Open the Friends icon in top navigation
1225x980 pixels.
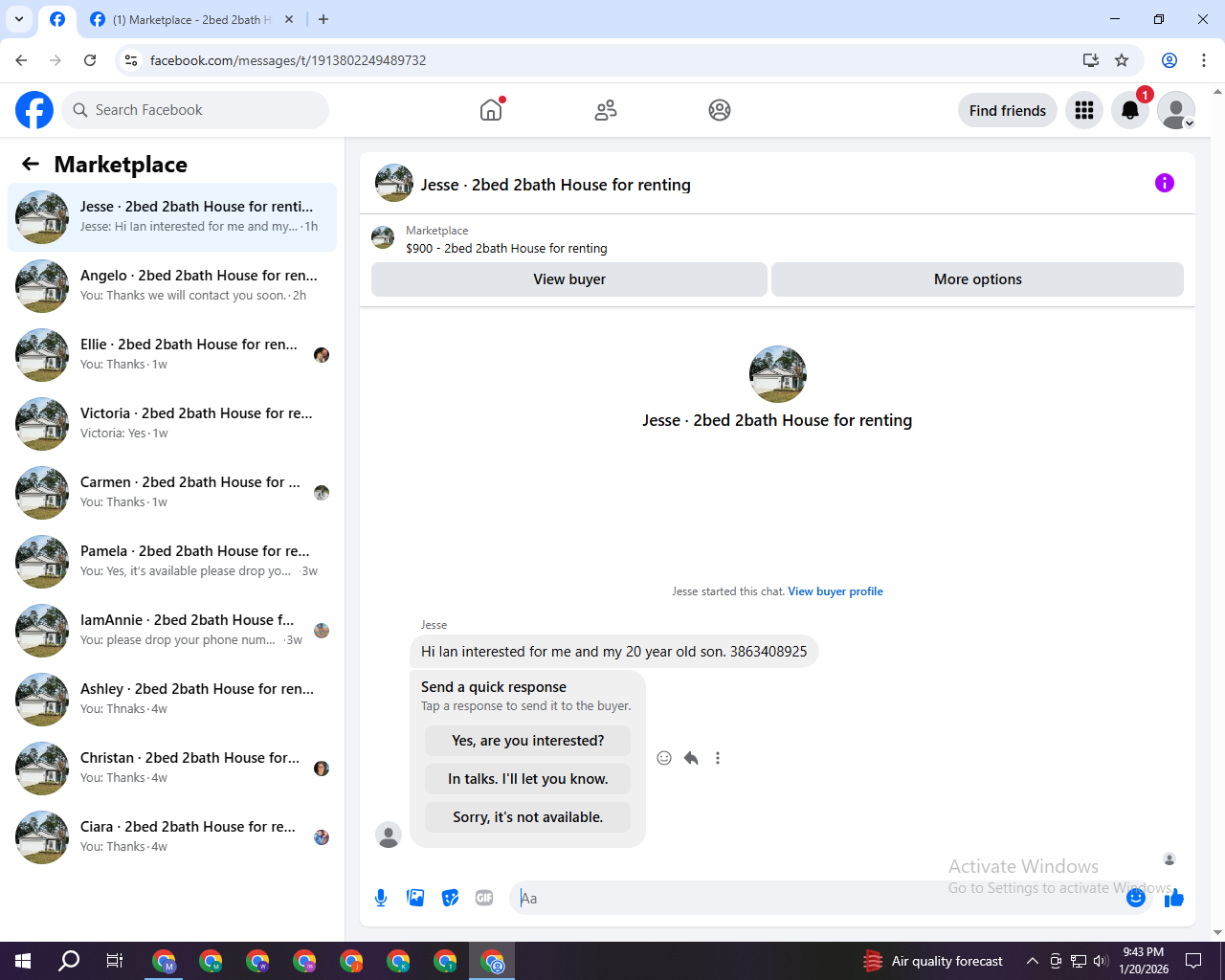click(x=606, y=110)
